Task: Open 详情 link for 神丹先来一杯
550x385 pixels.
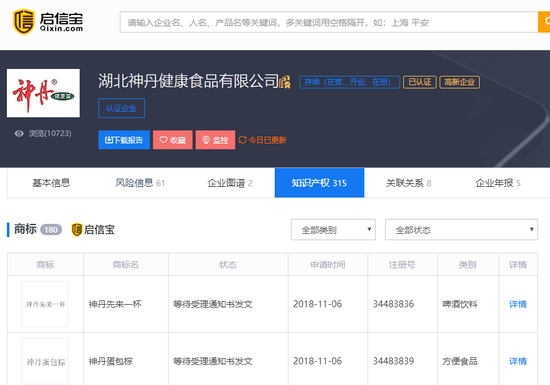Action: pyautogui.click(x=518, y=304)
